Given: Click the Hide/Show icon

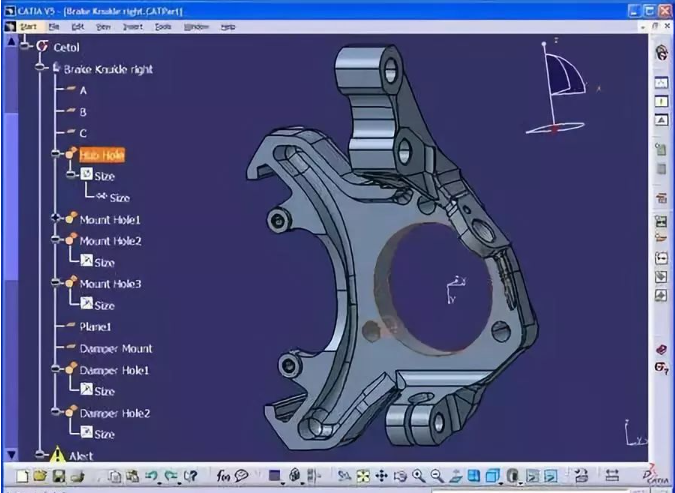Looking at the screenshot, I should (x=532, y=476).
